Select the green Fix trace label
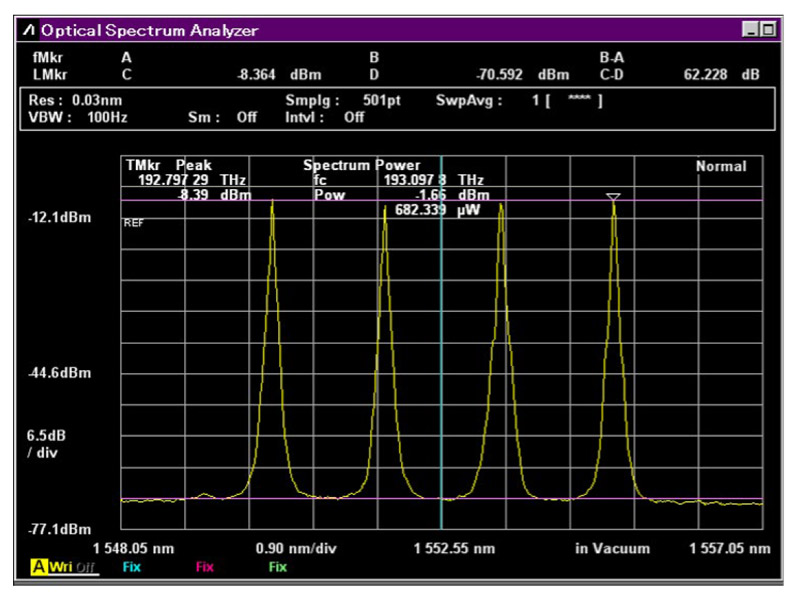 pos(278,567)
